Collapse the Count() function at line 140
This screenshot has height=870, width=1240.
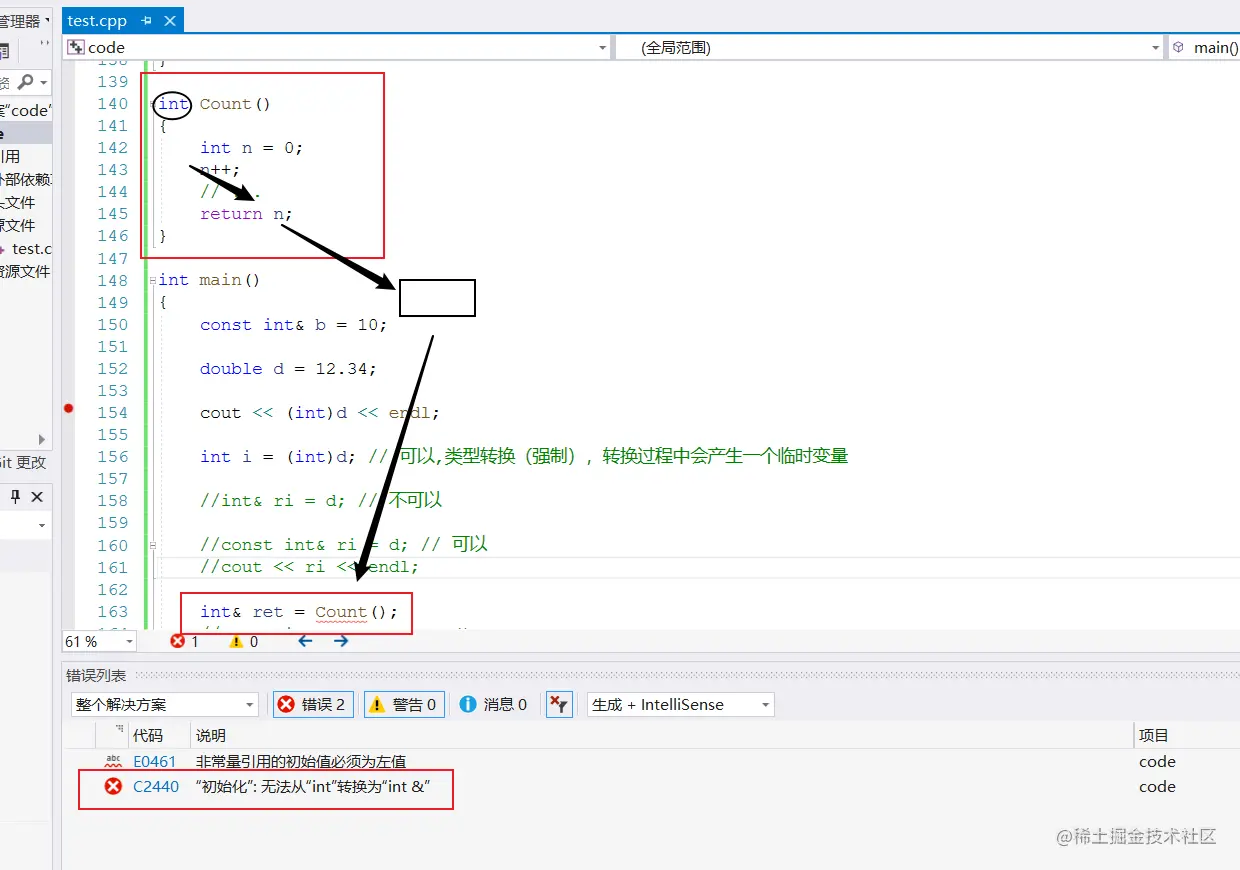[152, 104]
